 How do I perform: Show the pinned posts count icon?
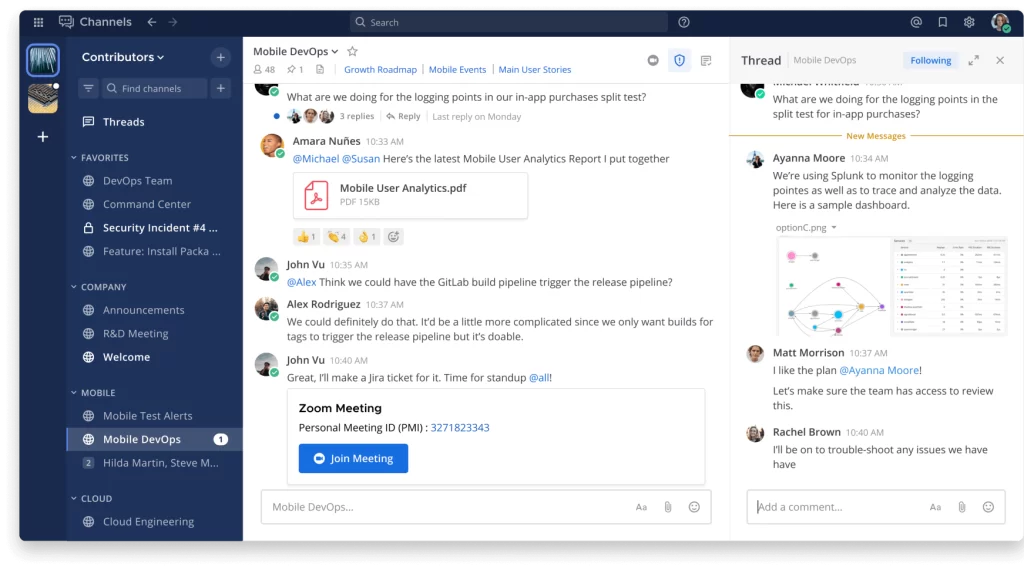tap(295, 69)
